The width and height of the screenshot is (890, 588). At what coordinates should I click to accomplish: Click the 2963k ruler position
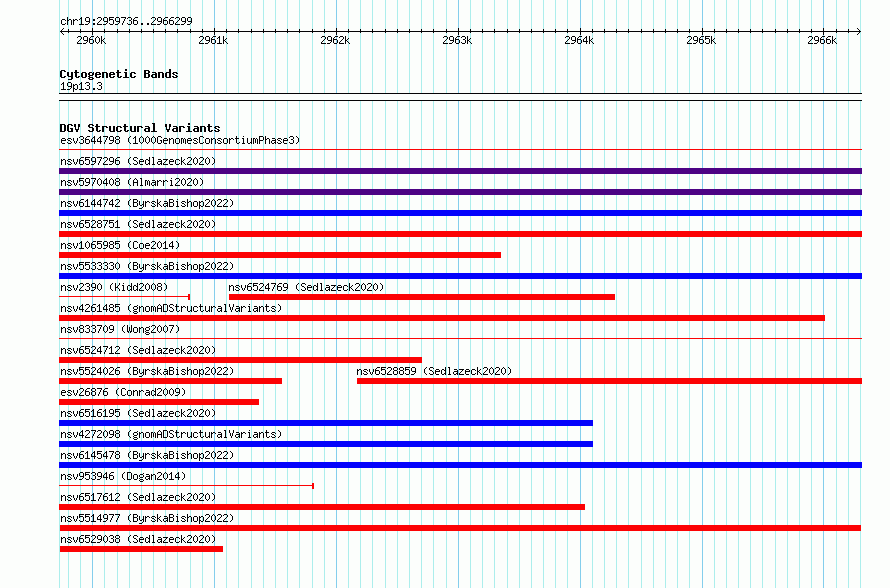click(457, 40)
